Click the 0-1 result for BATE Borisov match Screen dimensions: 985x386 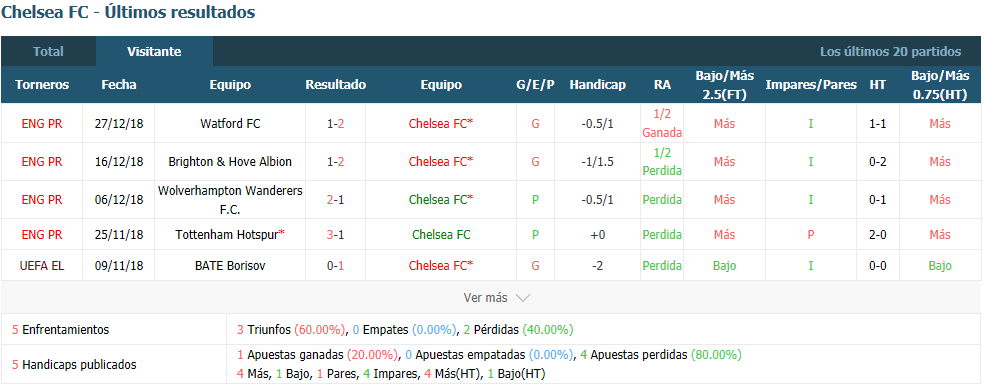pyautogui.click(x=335, y=266)
